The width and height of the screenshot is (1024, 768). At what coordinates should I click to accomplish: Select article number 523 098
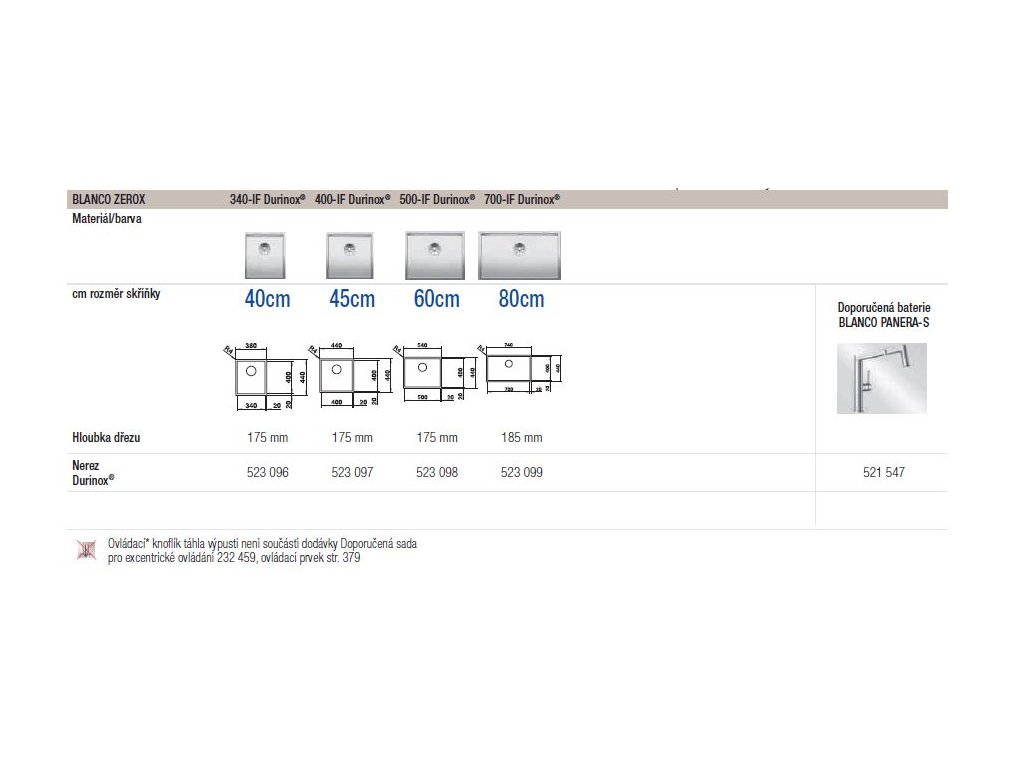click(437, 472)
